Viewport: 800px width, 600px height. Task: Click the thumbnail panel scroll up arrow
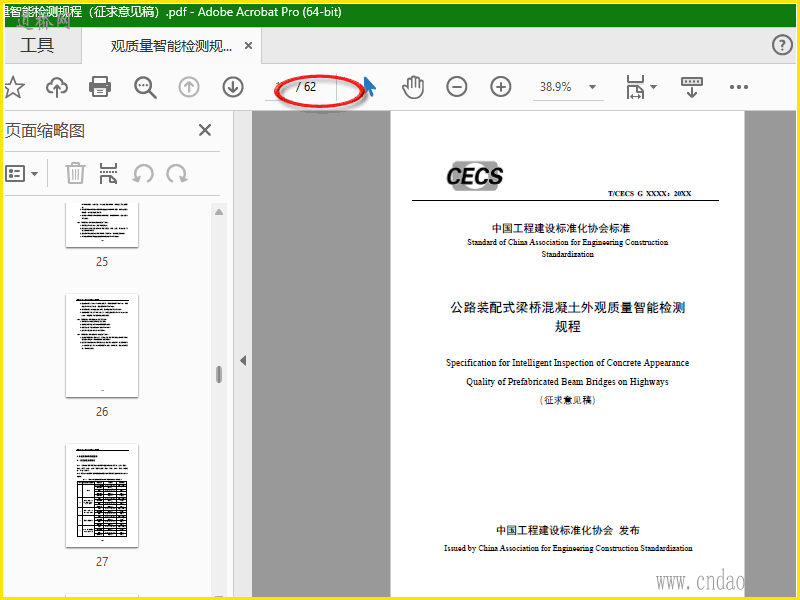click(219, 212)
